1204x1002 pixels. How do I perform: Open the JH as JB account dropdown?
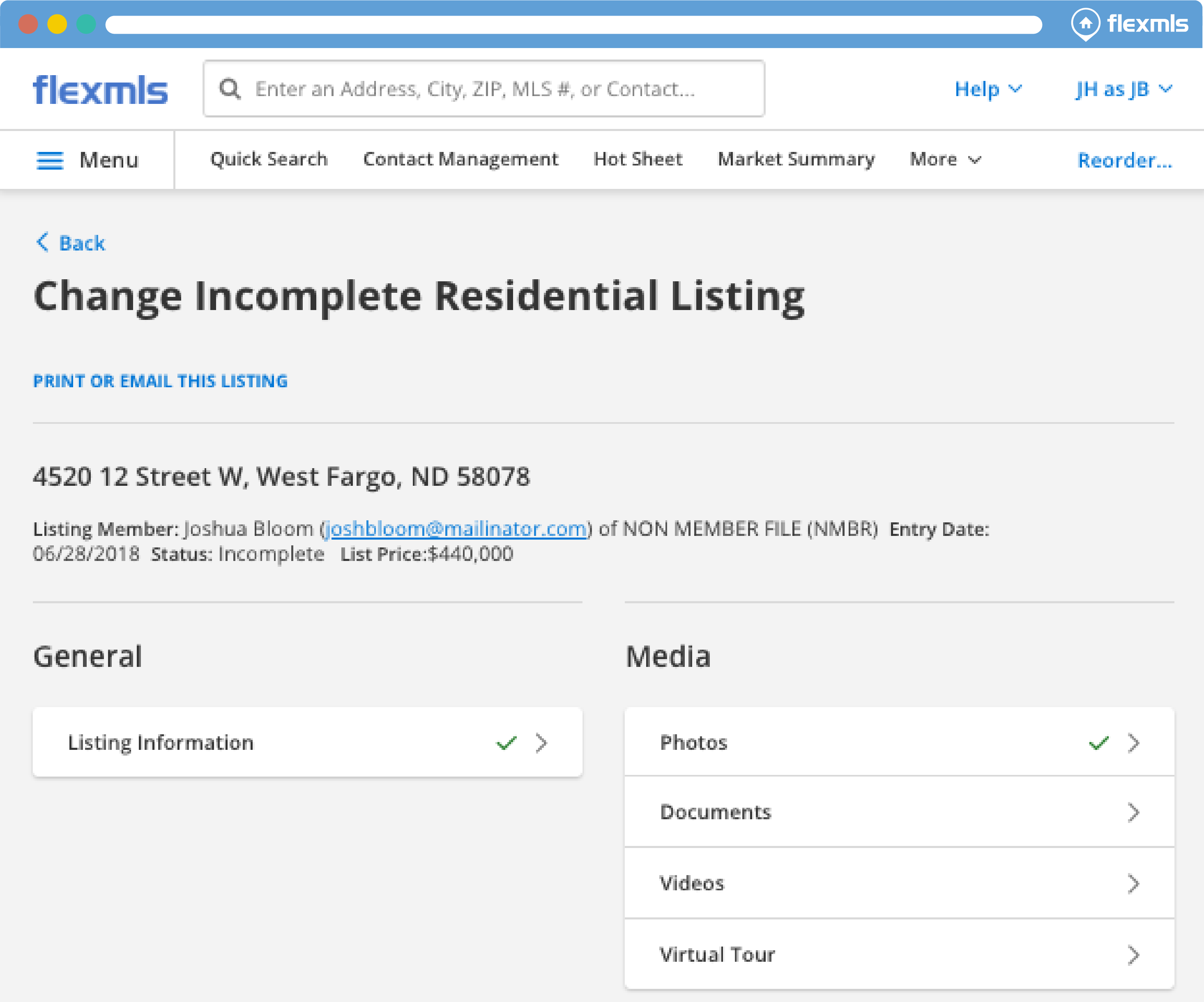click(x=1123, y=90)
